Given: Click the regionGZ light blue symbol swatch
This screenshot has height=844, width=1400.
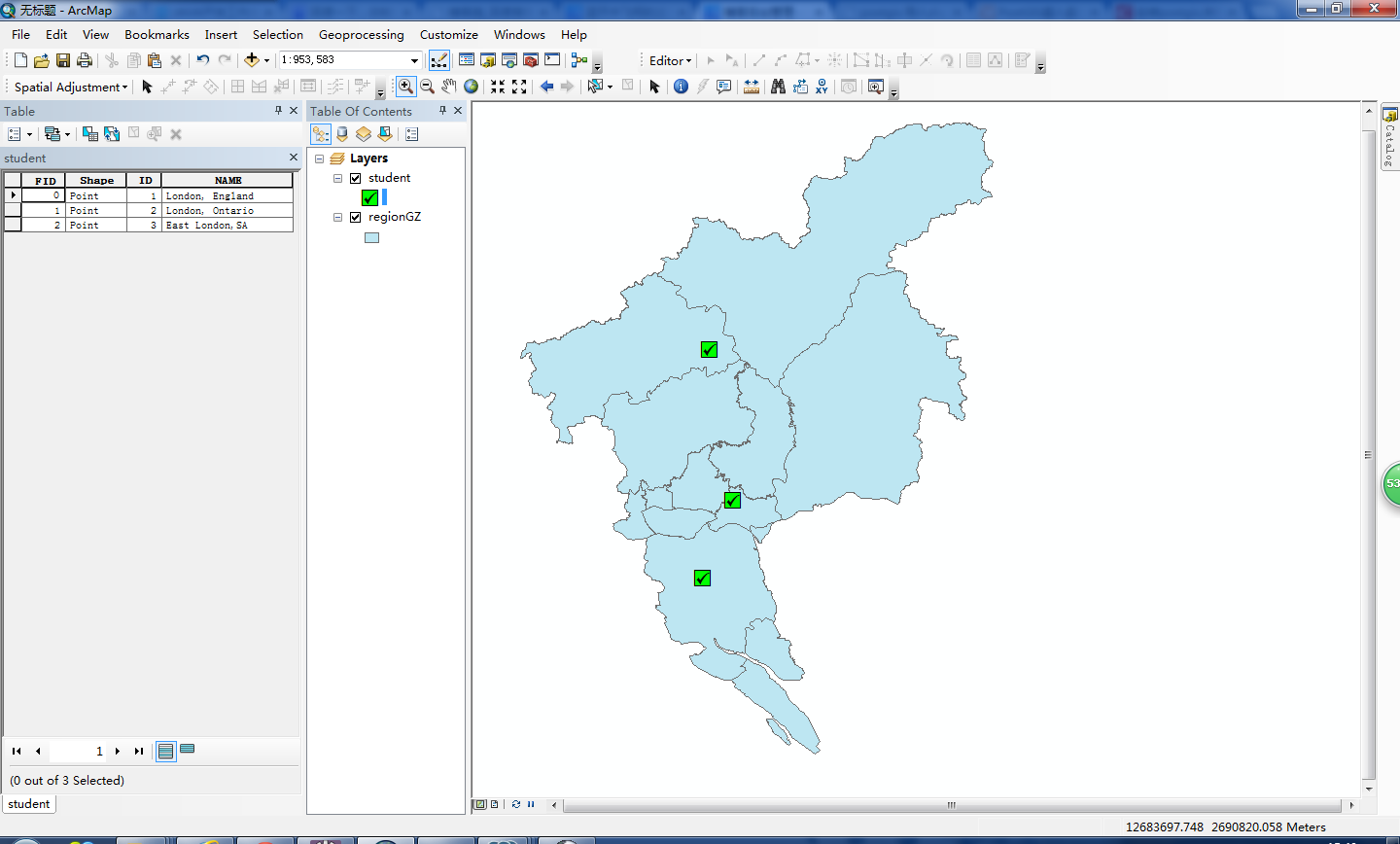Looking at the screenshot, I should tap(371, 237).
